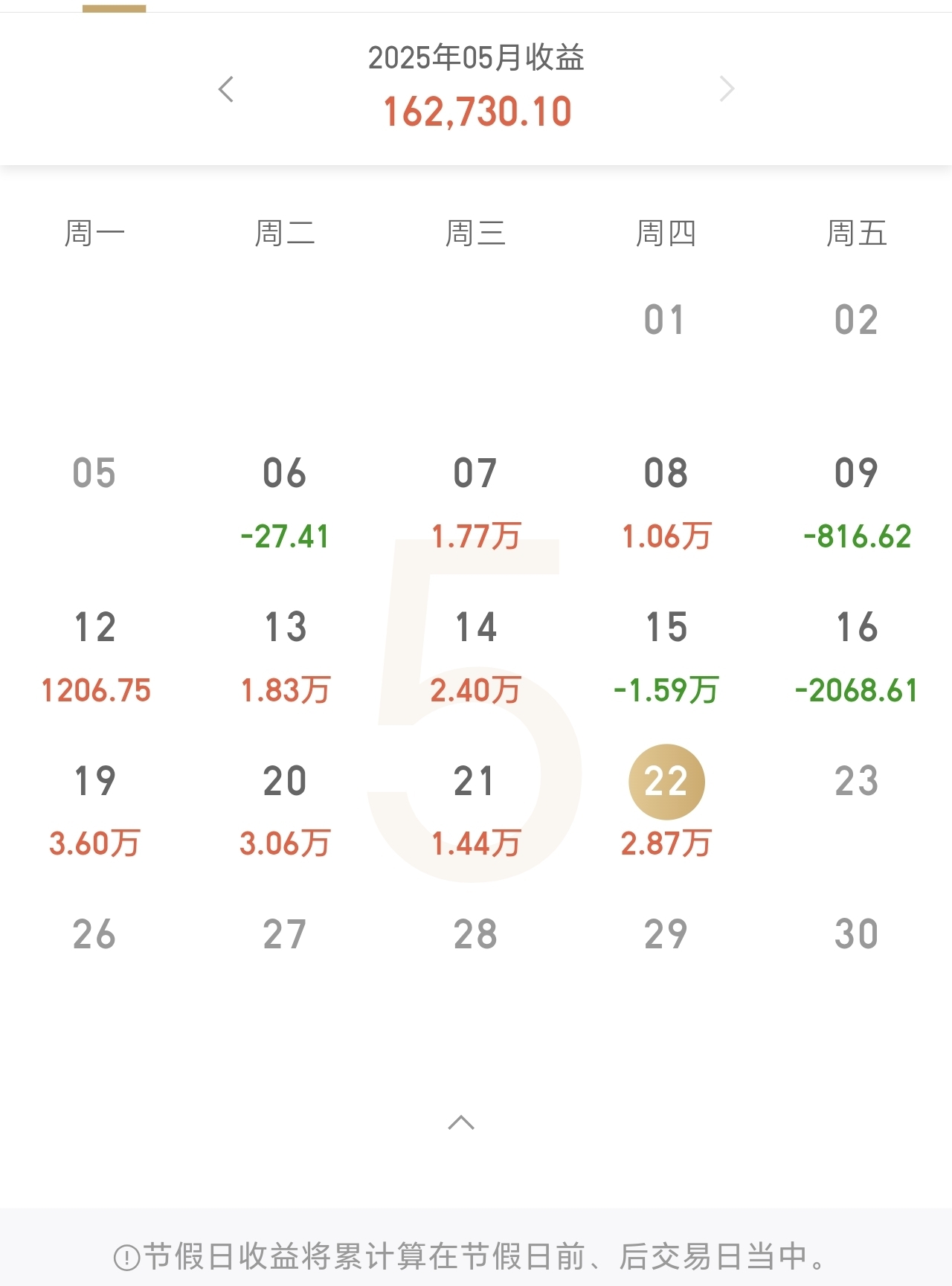Screen dimensions: 952x1286
Task: Collapse the calendar with the up chevron
Action: (x=461, y=1122)
